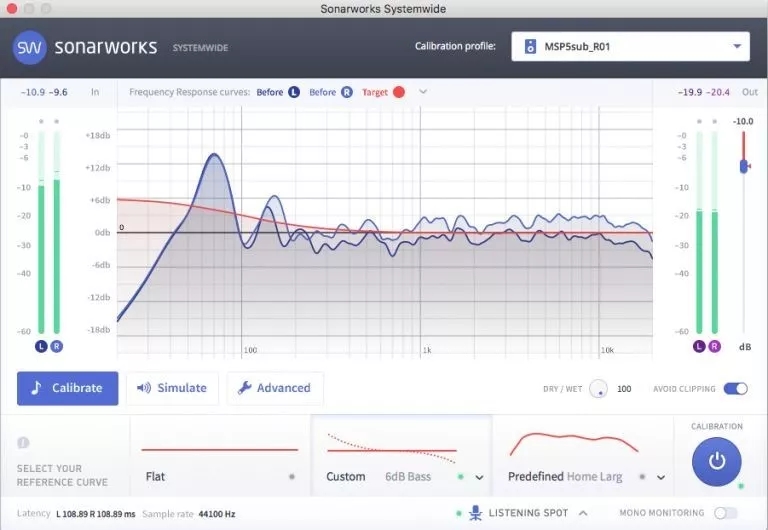Click the right channel R badge under output meter

point(714,346)
